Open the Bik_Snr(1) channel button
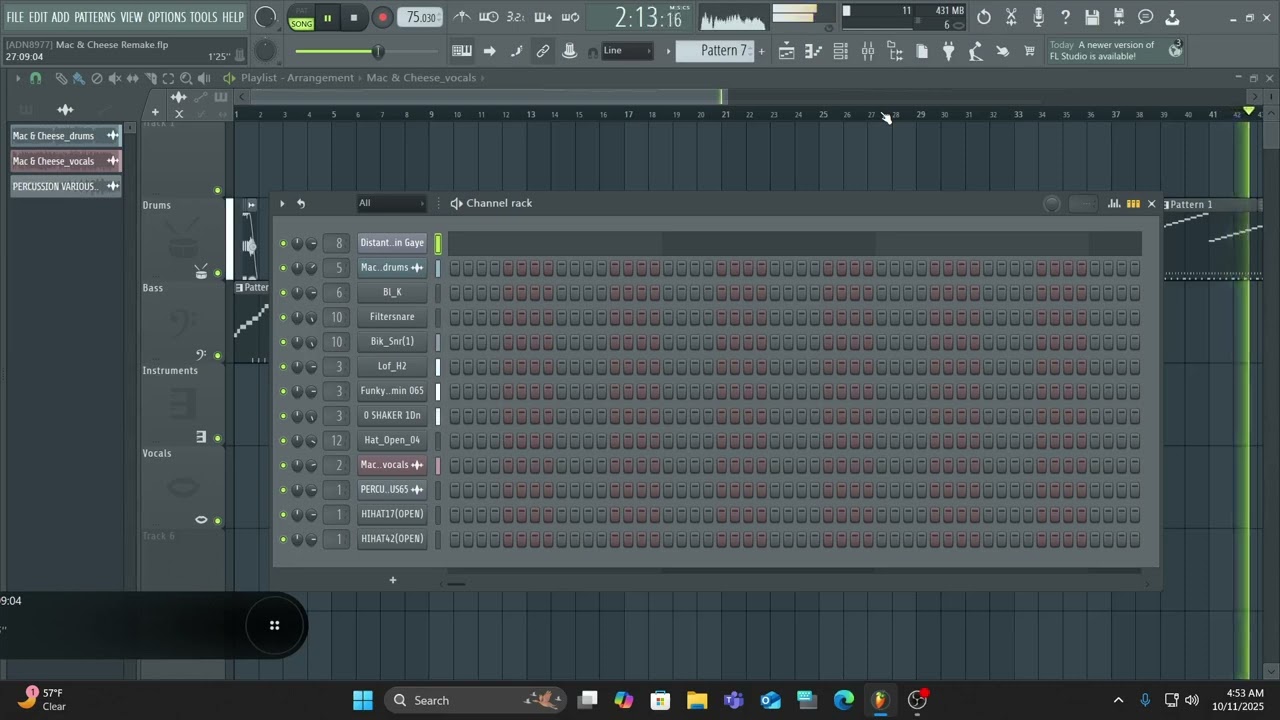 click(x=392, y=341)
